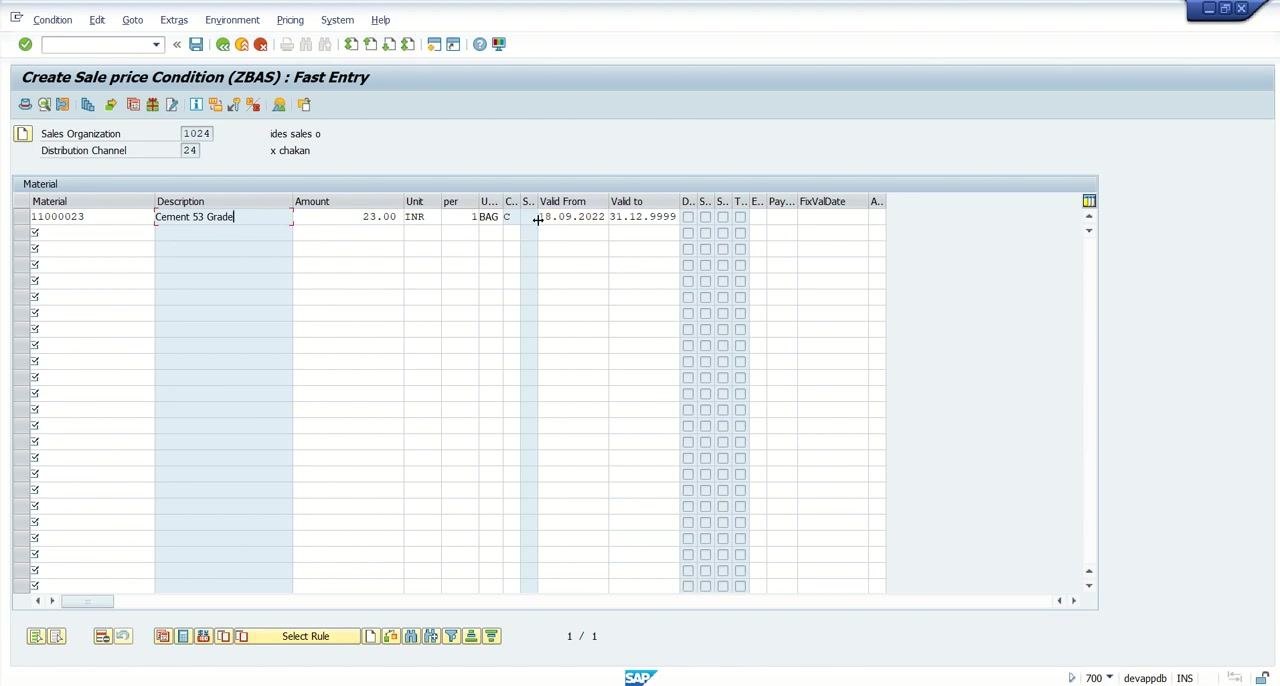Click the Sort Ascending icon in bottom toolbar
This screenshot has height=686, width=1280.
pos(471,636)
